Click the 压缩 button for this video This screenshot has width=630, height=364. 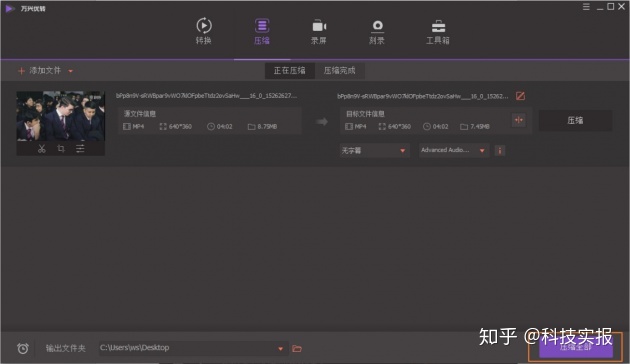(575, 120)
